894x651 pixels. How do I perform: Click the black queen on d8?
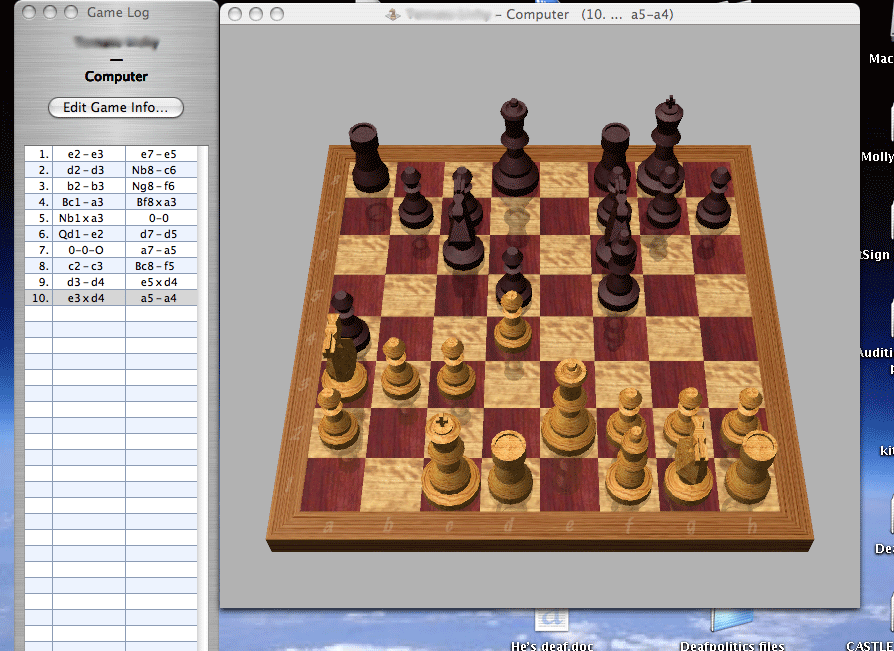pos(515,149)
